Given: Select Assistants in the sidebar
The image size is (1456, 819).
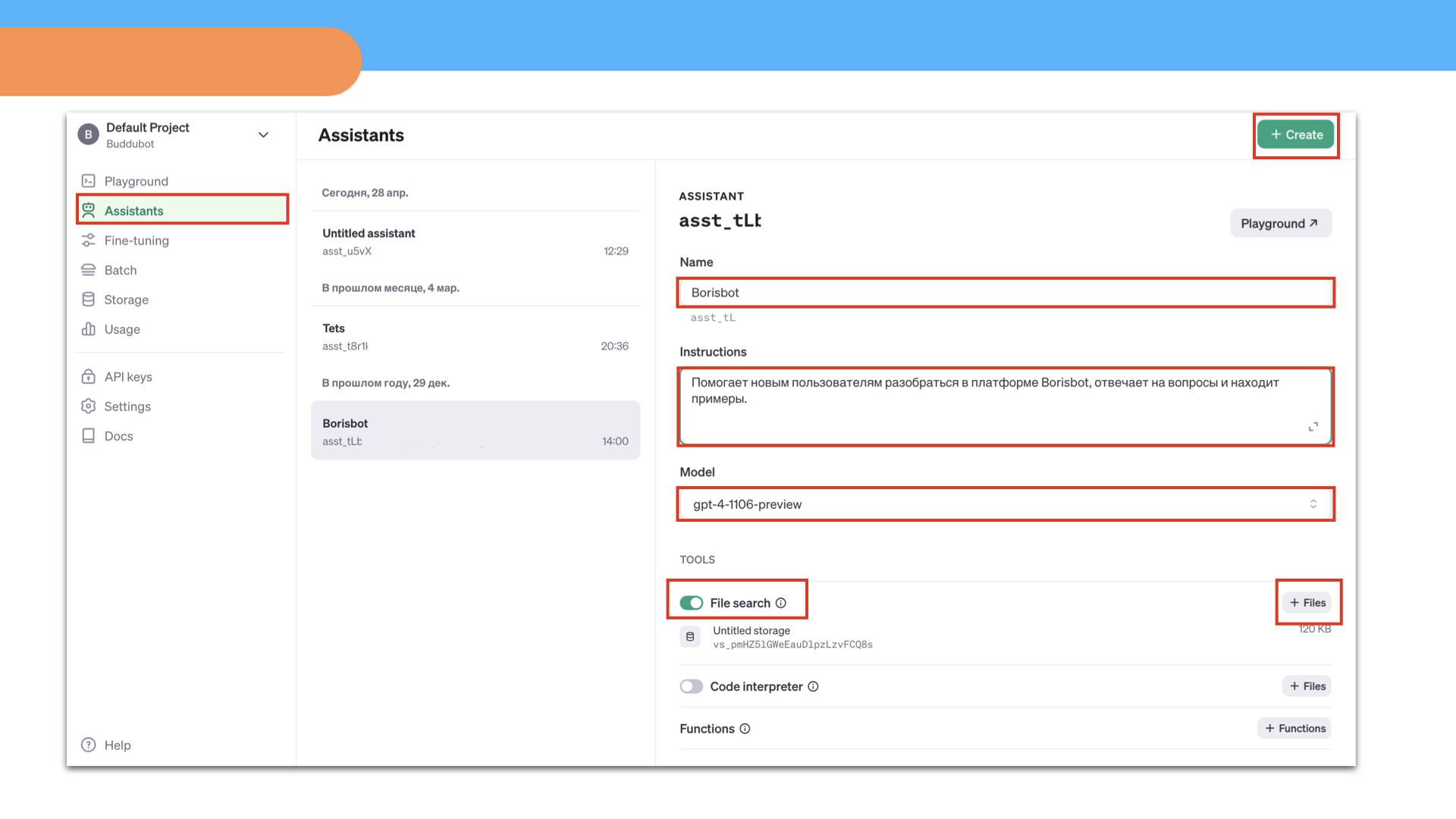Looking at the screenshot, I should click(x=182, y=211).
